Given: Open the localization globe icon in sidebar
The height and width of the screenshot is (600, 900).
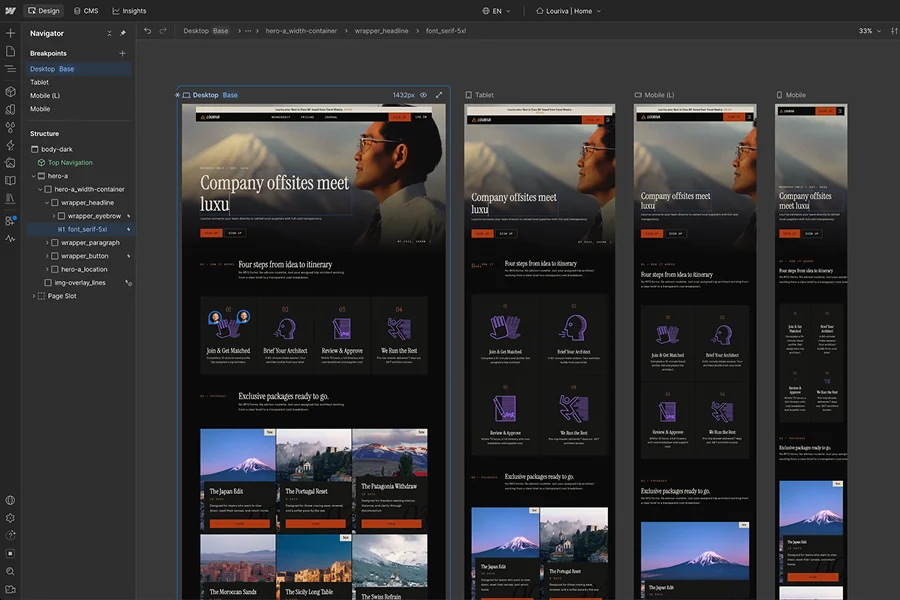Looking at the screenshot, I should pos(10,500).
